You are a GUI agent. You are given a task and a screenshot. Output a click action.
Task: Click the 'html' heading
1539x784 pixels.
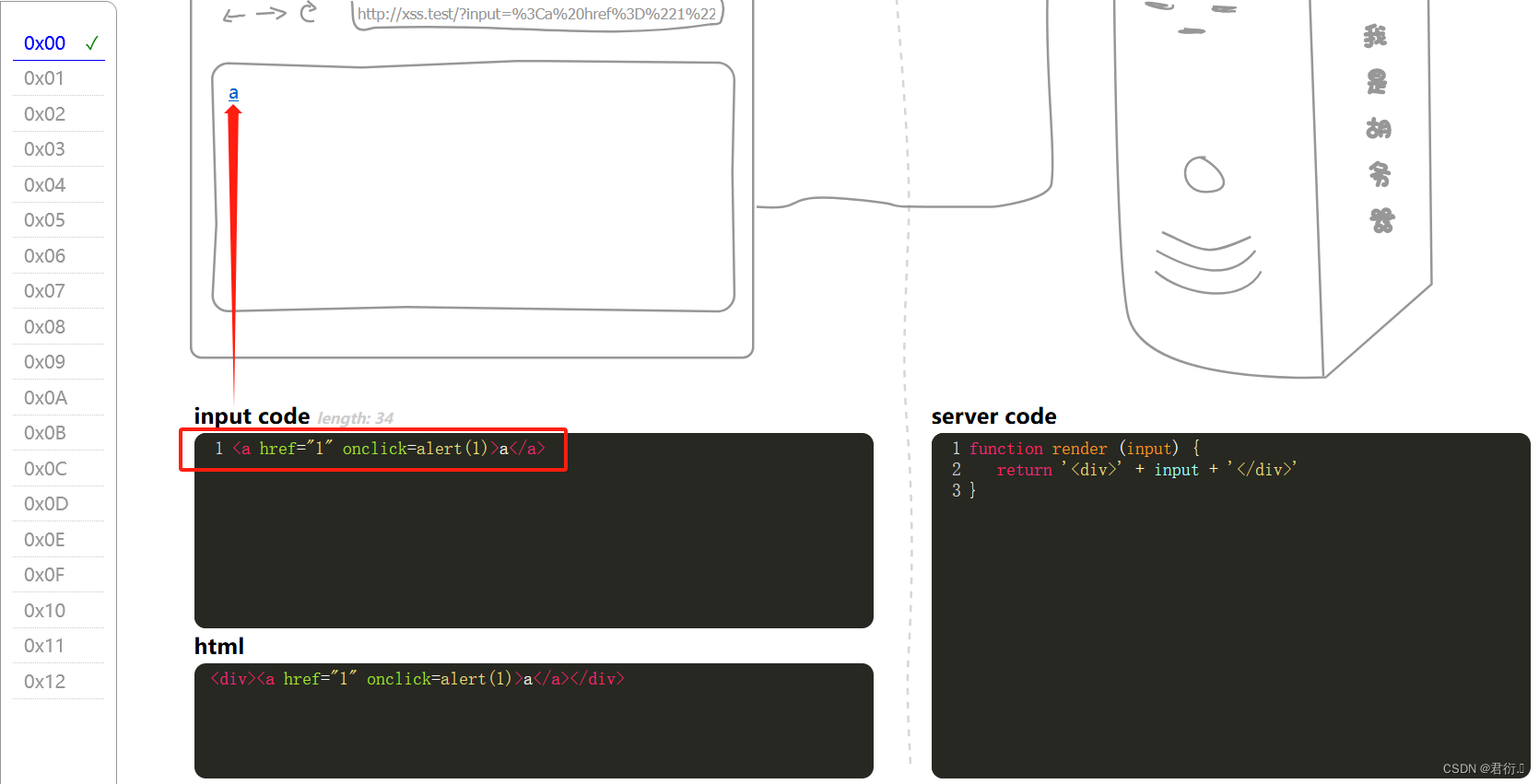point(219,647)
